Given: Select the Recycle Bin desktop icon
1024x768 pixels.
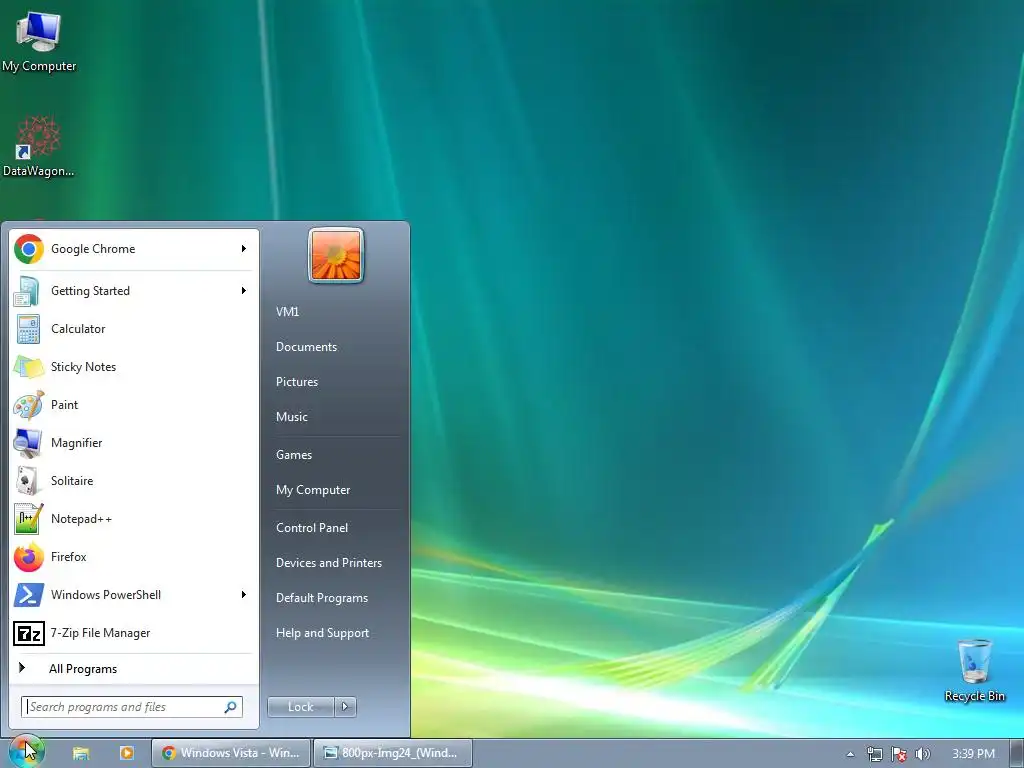Looking at the screenshot, I should pos(974,671).
